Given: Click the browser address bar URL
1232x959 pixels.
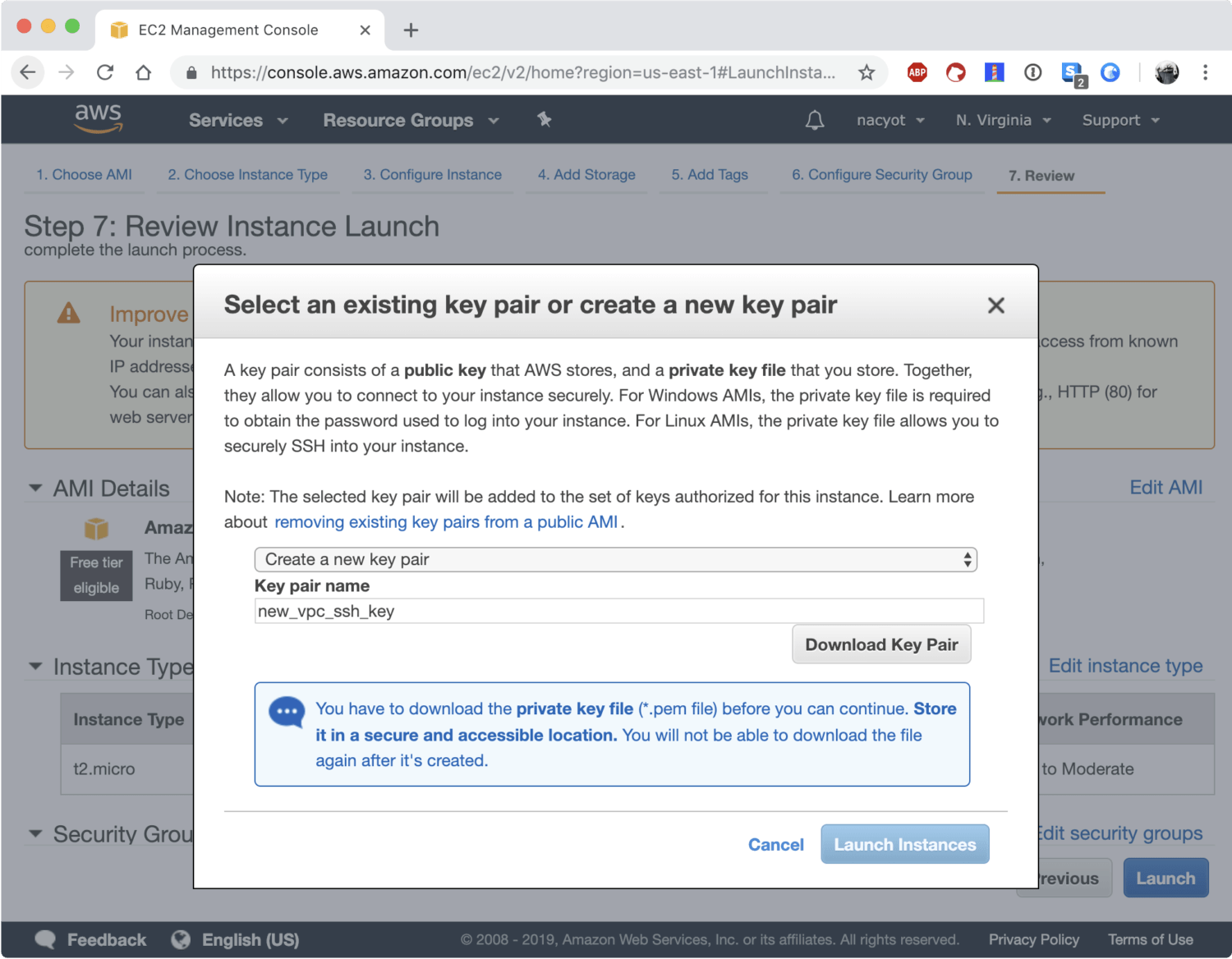Looking at the screenshot, I should [522, 72].
